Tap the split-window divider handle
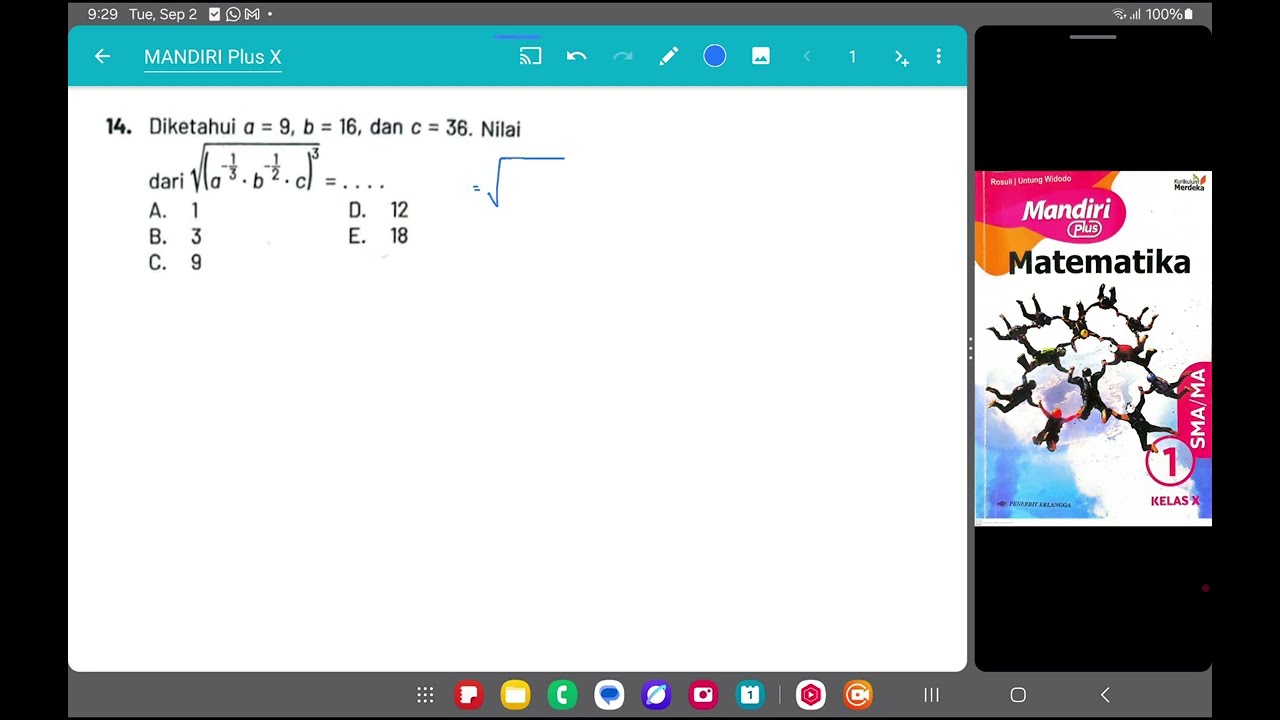This screenshot has width=1280, height=720. coord(970,348)
